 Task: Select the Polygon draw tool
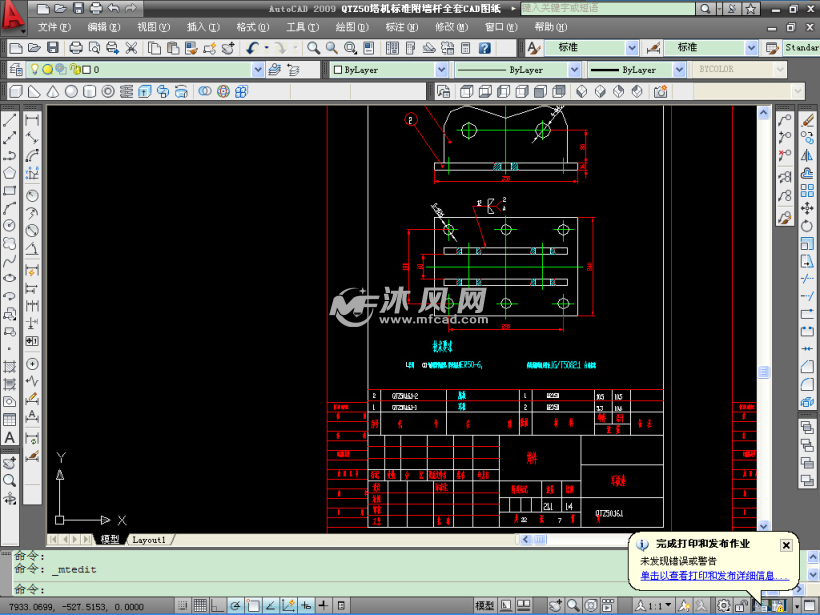(10, 173)
